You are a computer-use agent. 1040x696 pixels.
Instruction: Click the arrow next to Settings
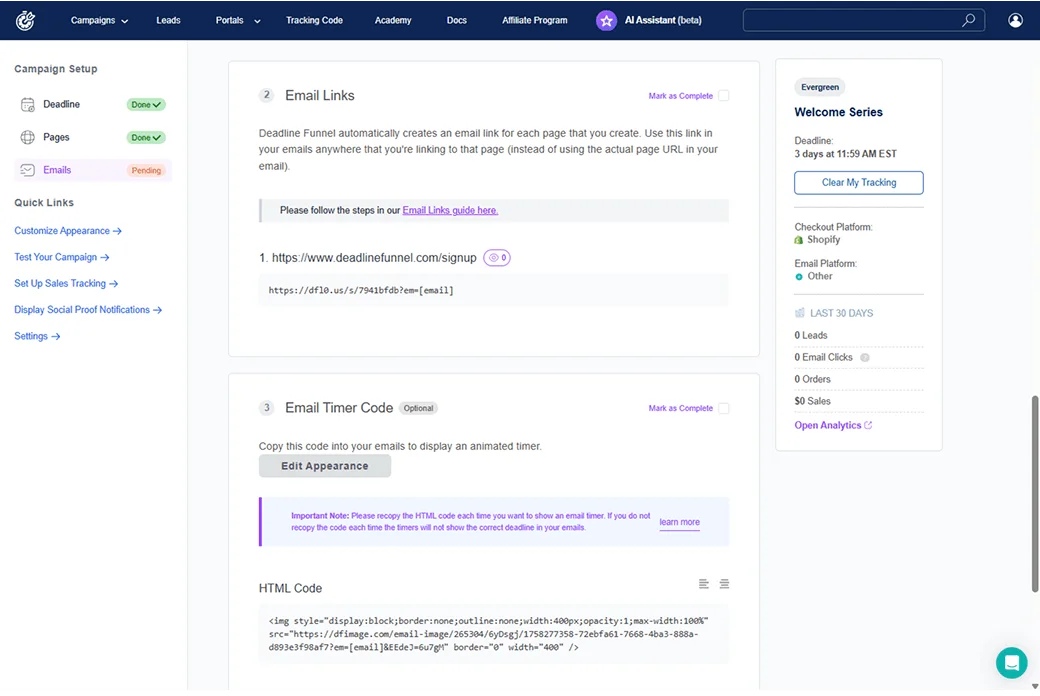pos(56,337)
